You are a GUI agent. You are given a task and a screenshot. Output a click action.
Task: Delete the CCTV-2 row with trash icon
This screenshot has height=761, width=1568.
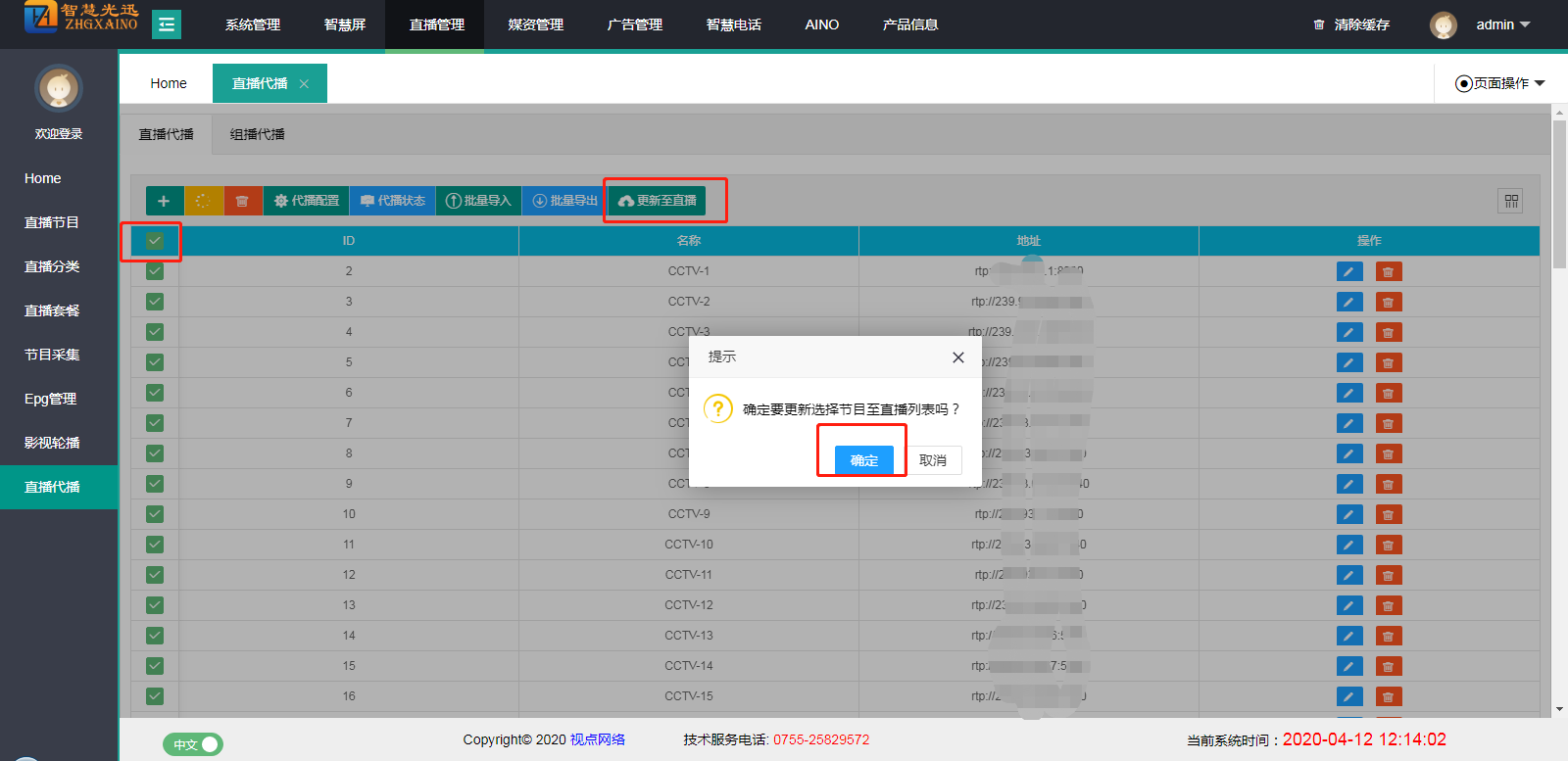coord(1388,302)
